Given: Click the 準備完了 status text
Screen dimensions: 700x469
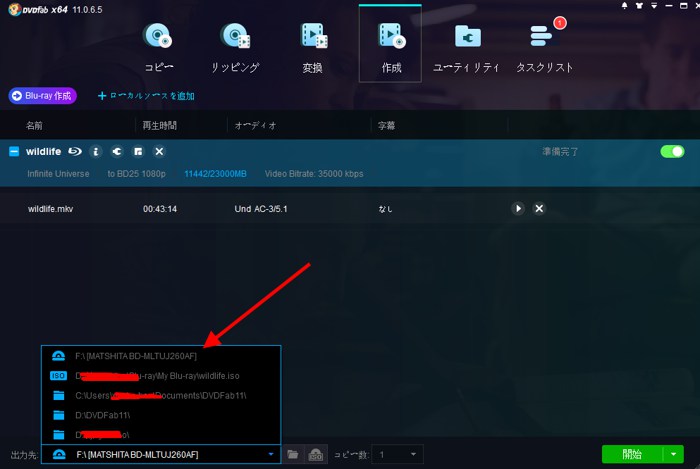Looking at the screenshot, I should 560,152.
